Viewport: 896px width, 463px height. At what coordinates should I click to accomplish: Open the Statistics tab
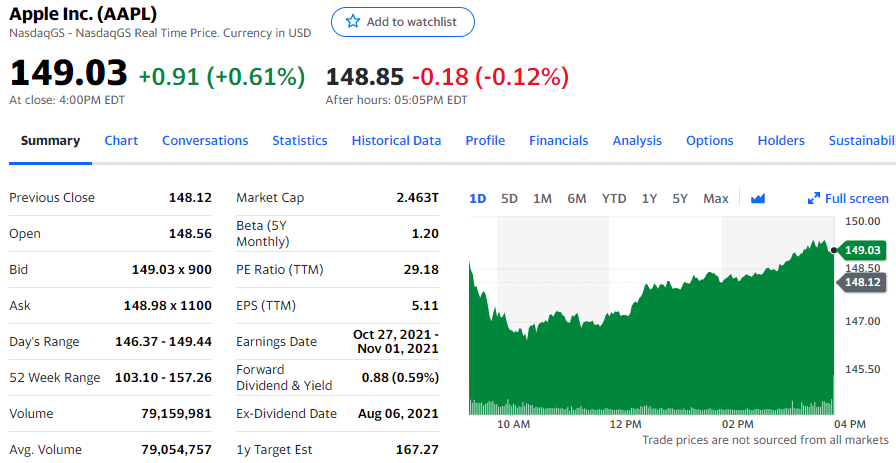pyautogui.click(x=300, y=140)
